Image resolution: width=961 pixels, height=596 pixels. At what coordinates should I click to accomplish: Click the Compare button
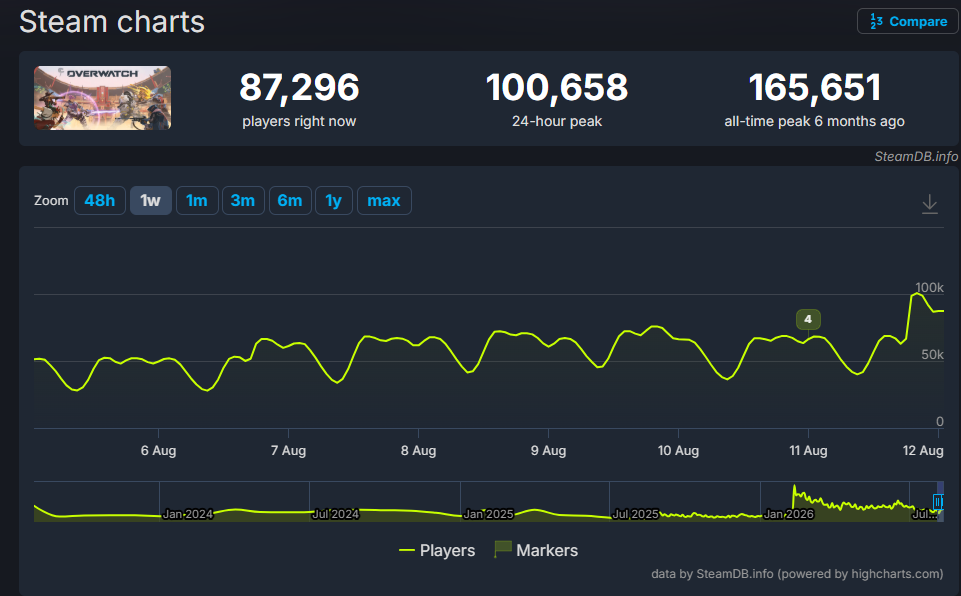coord(908,21)
